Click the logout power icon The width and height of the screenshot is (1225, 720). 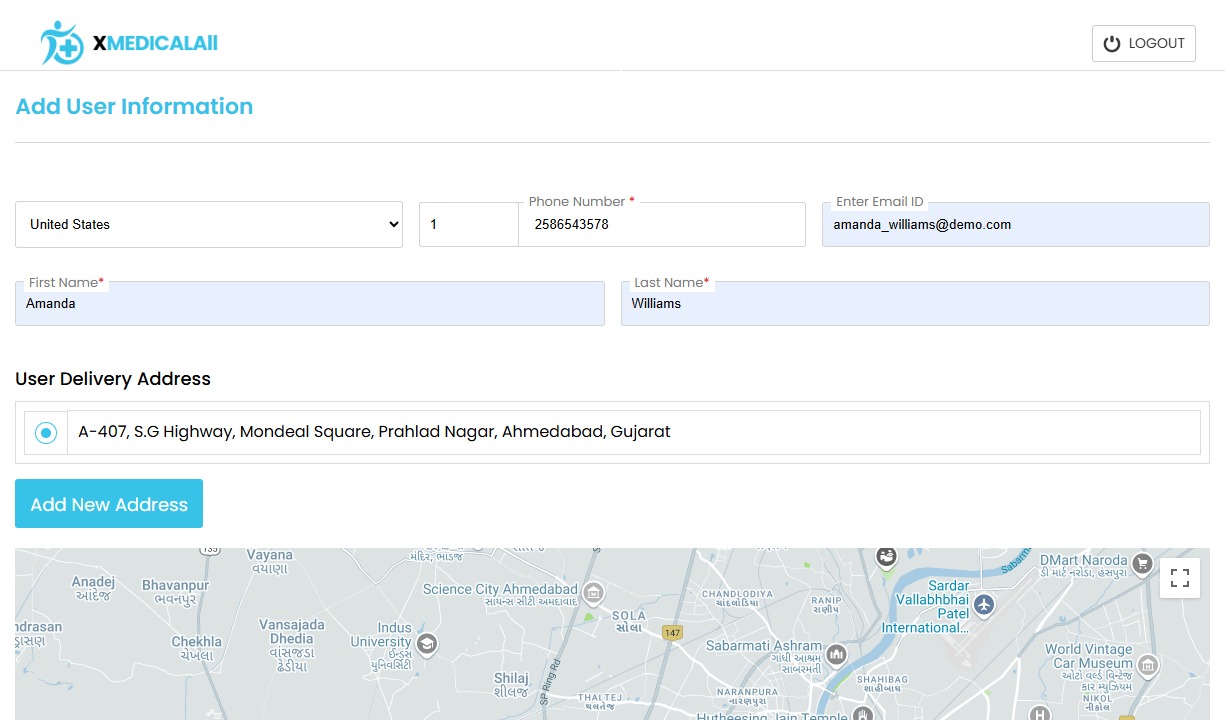coord(1112,44)
